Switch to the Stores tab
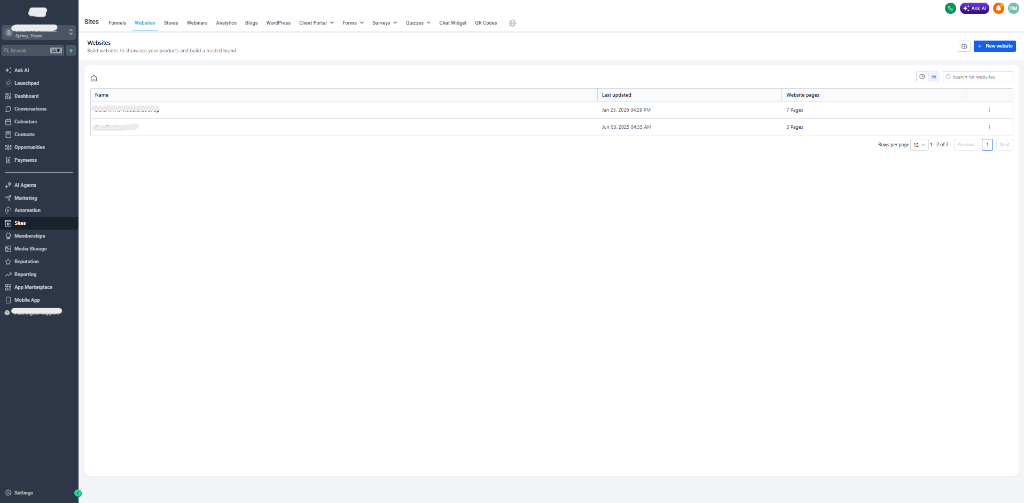The height and width of the screenshot is (503, 1024). 171,23
